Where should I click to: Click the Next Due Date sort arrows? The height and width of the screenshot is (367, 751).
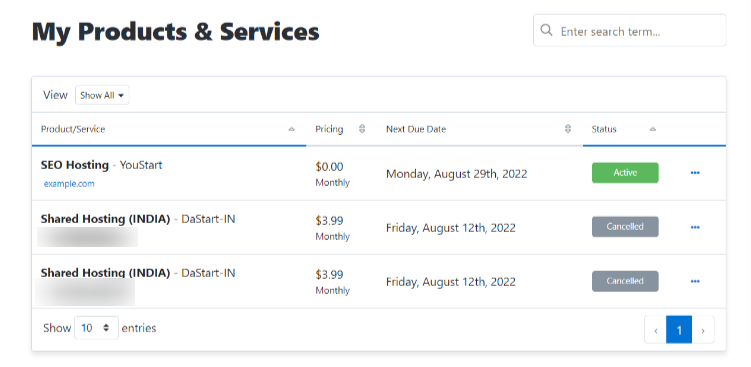pyautogui.click(x=568, y=129)
